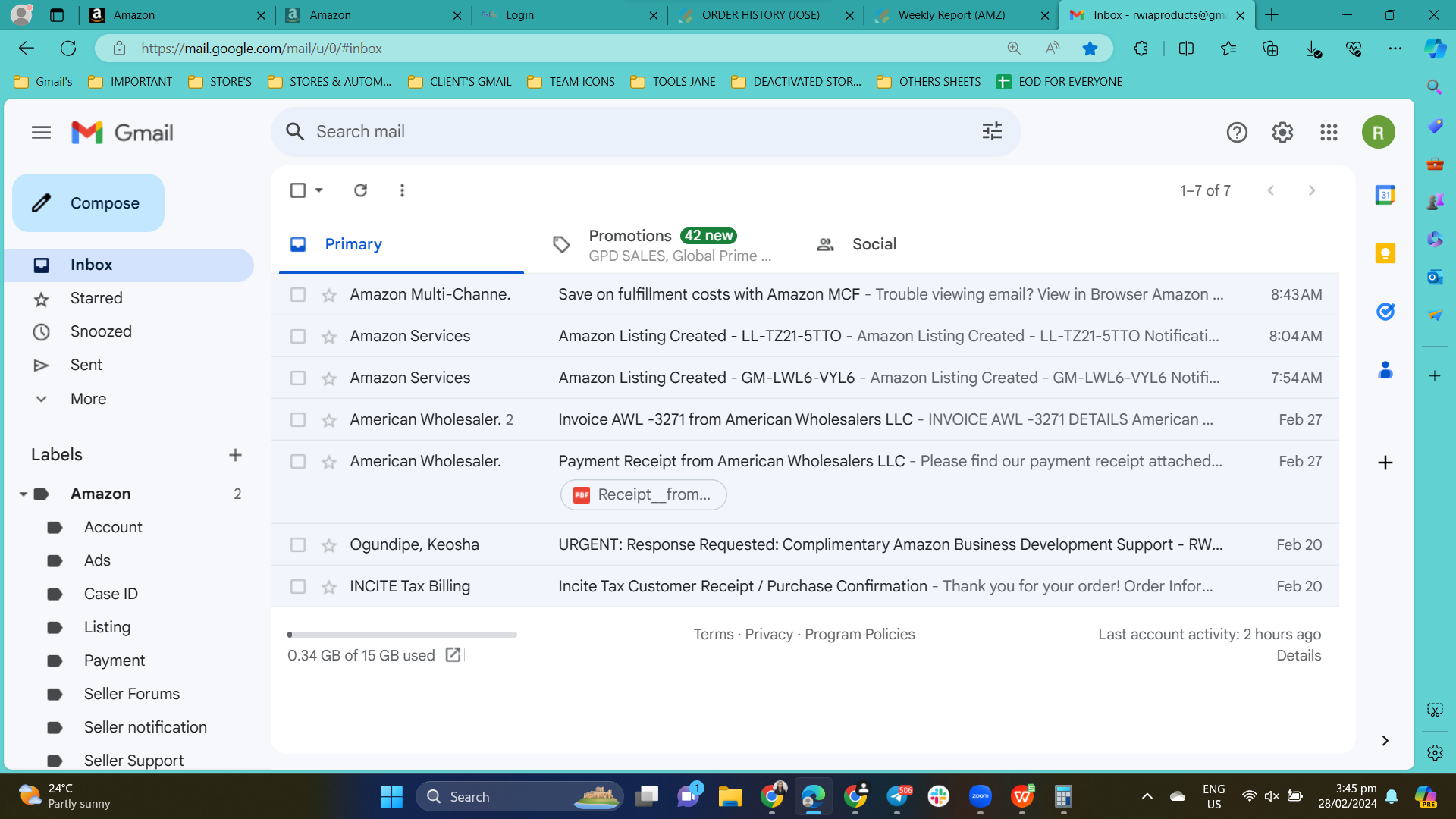
Task: Open the TOOLS JANE bookmarks folder
Action: pos(673,82)
